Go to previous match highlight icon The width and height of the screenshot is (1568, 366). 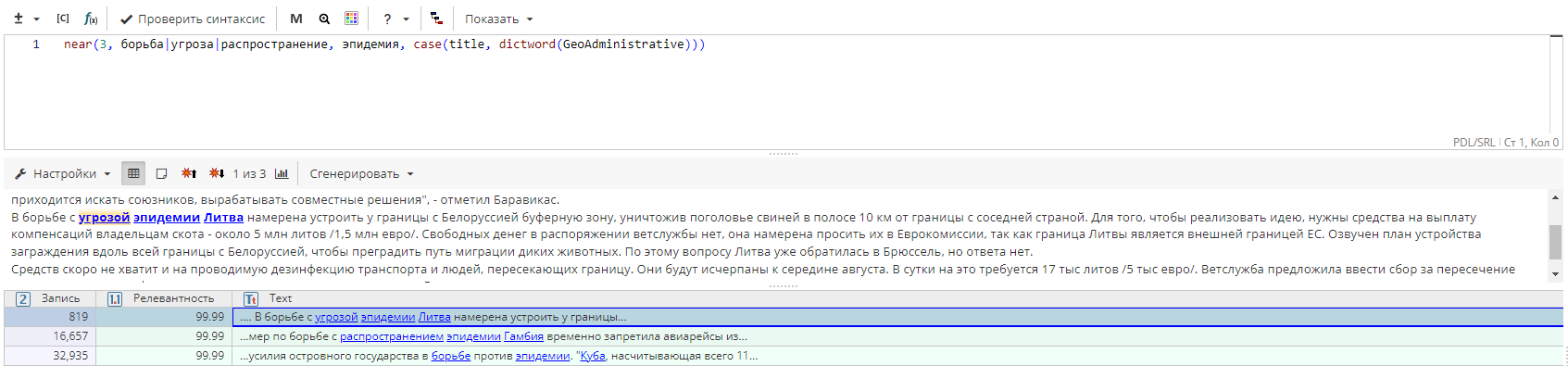(189, 173)
